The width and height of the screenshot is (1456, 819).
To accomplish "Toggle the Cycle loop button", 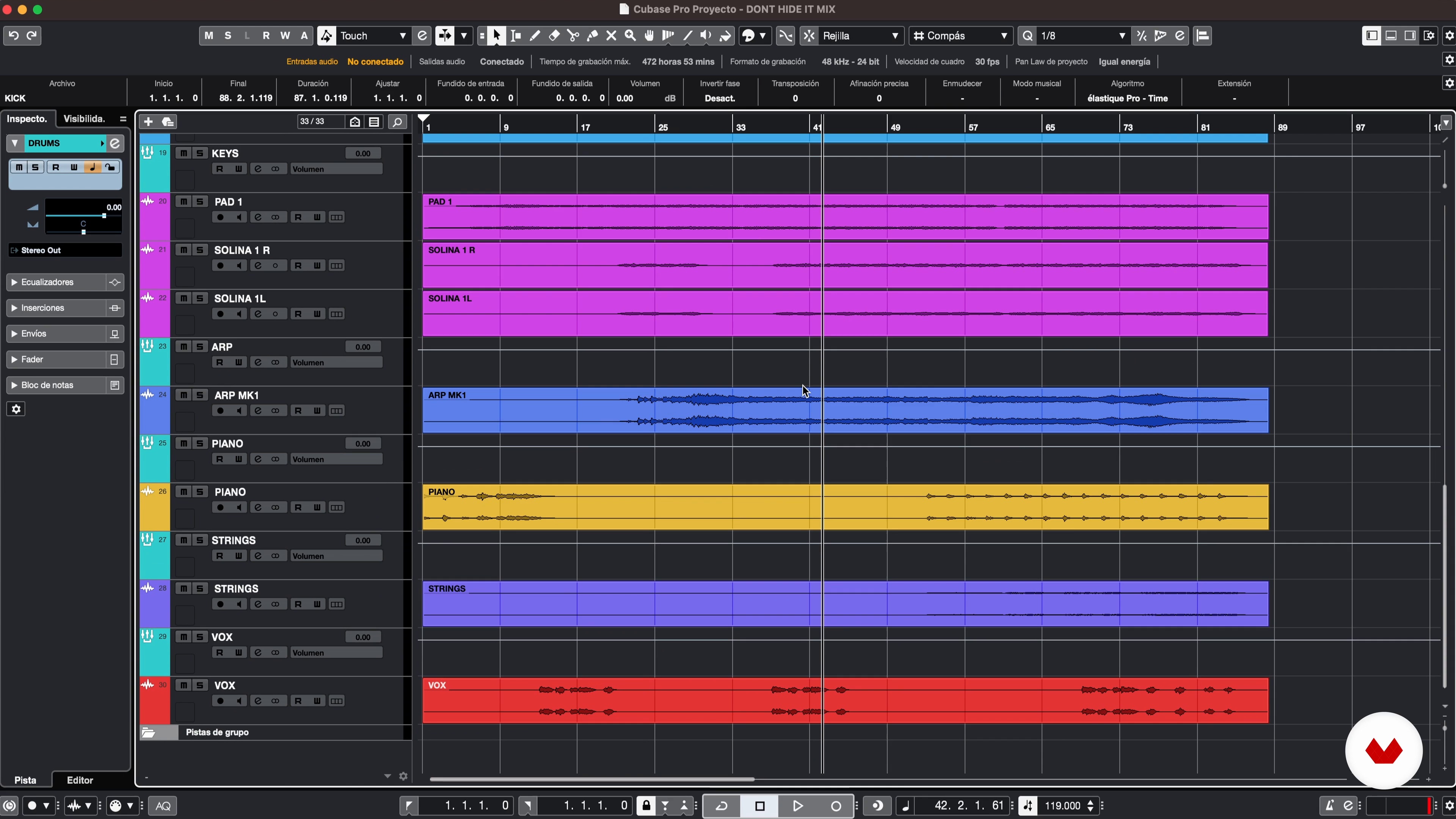I will click(x=721, y=806).
